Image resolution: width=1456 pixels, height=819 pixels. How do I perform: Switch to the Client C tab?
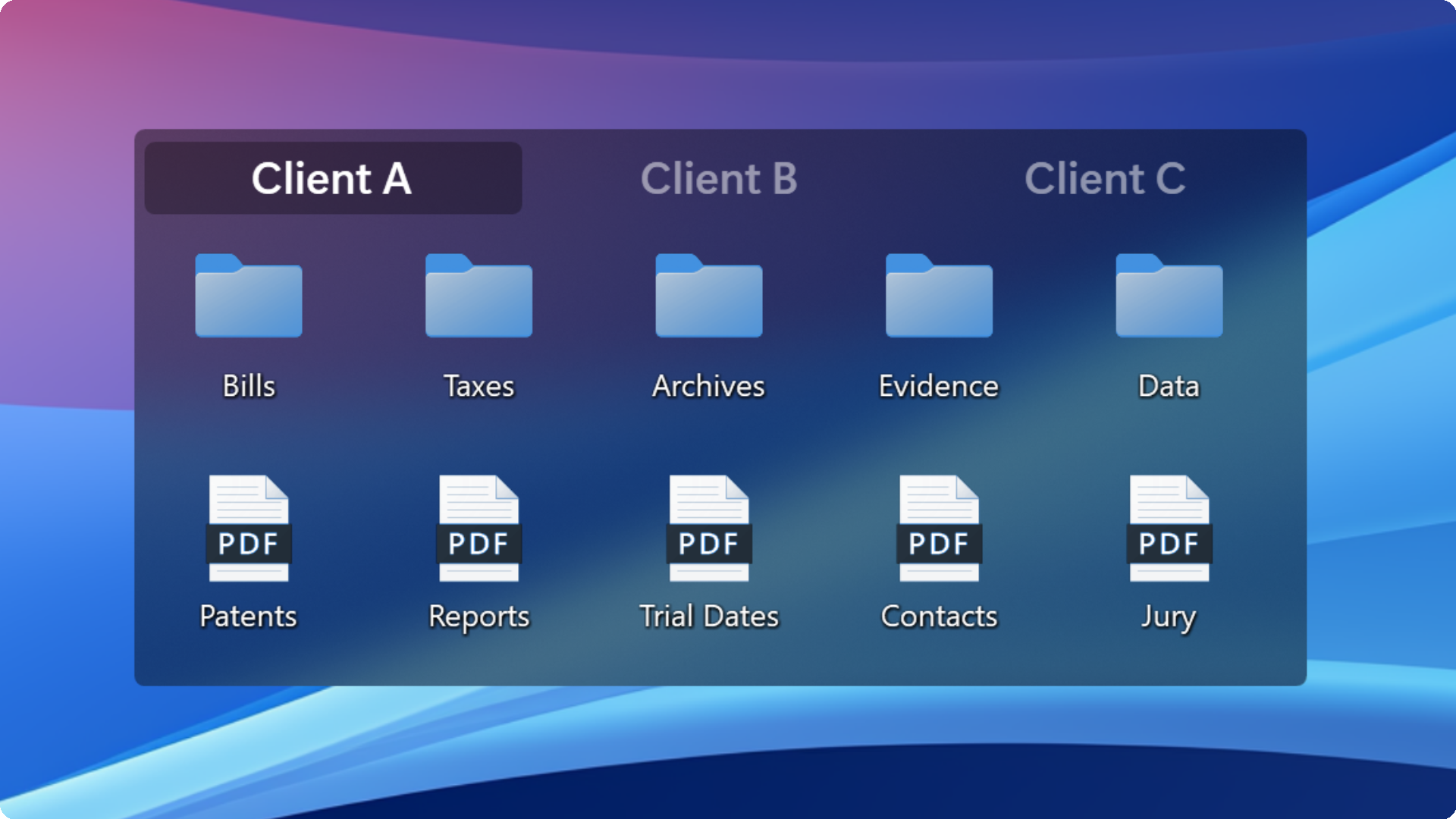point(1105,178)
